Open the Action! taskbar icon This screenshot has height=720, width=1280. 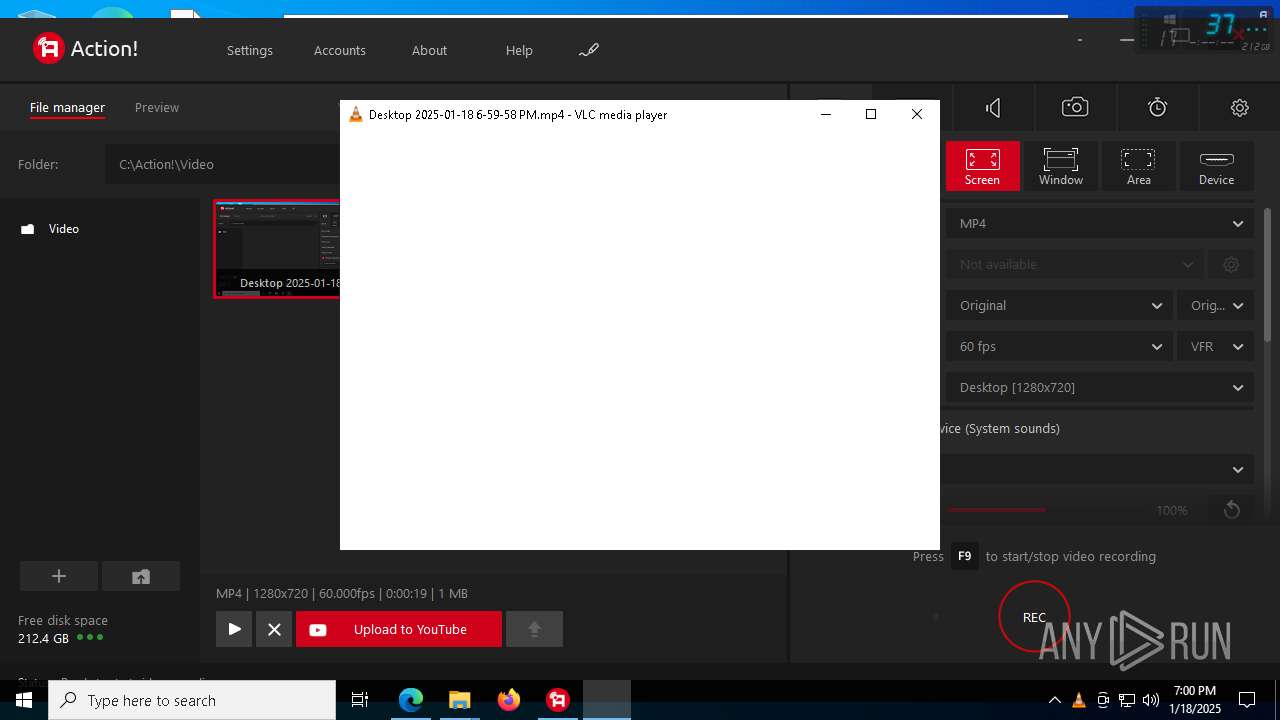(x=558, y=700)
